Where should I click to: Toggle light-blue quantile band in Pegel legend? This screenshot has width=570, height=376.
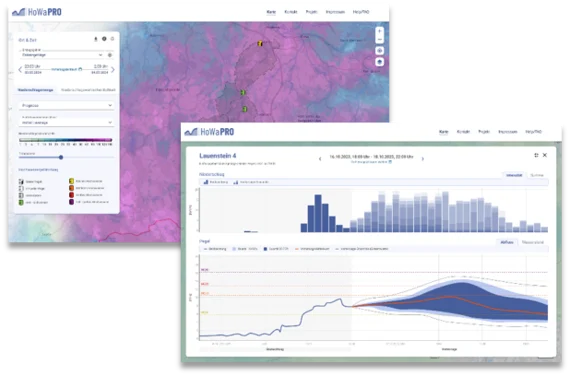[245, 249]
